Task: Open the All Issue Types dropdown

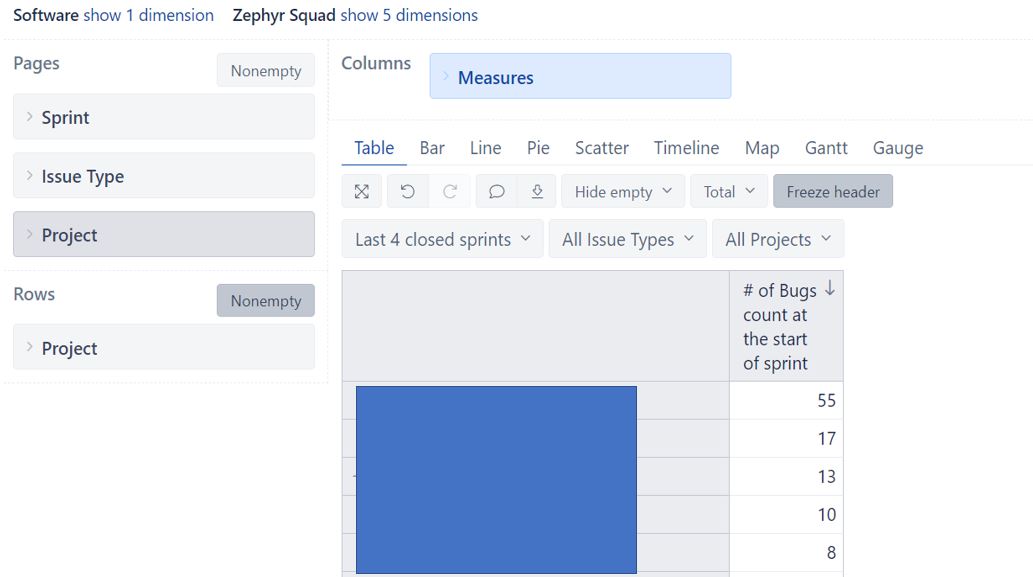Action: tap(627, 239)
